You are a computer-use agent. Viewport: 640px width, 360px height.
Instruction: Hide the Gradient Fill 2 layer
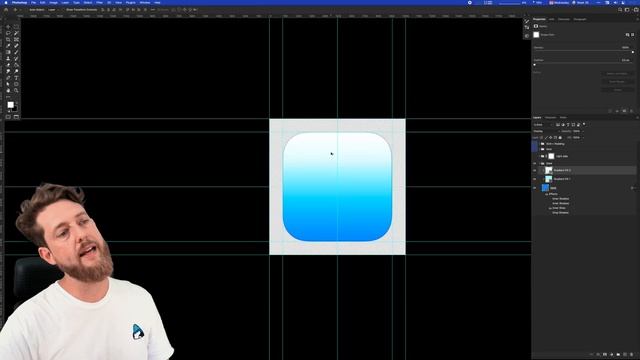[535, 170]
